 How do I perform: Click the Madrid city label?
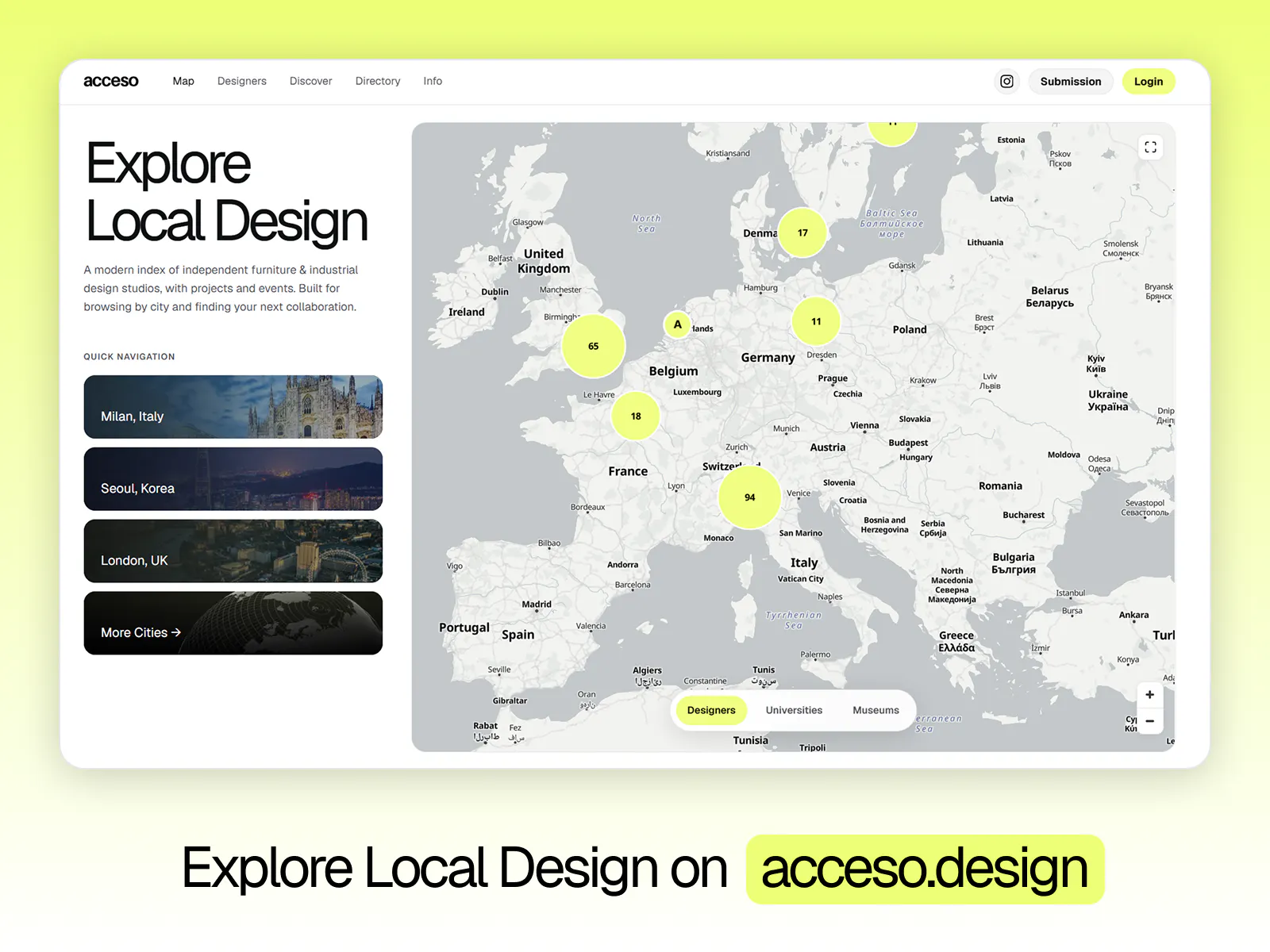[x=537, y=605]
